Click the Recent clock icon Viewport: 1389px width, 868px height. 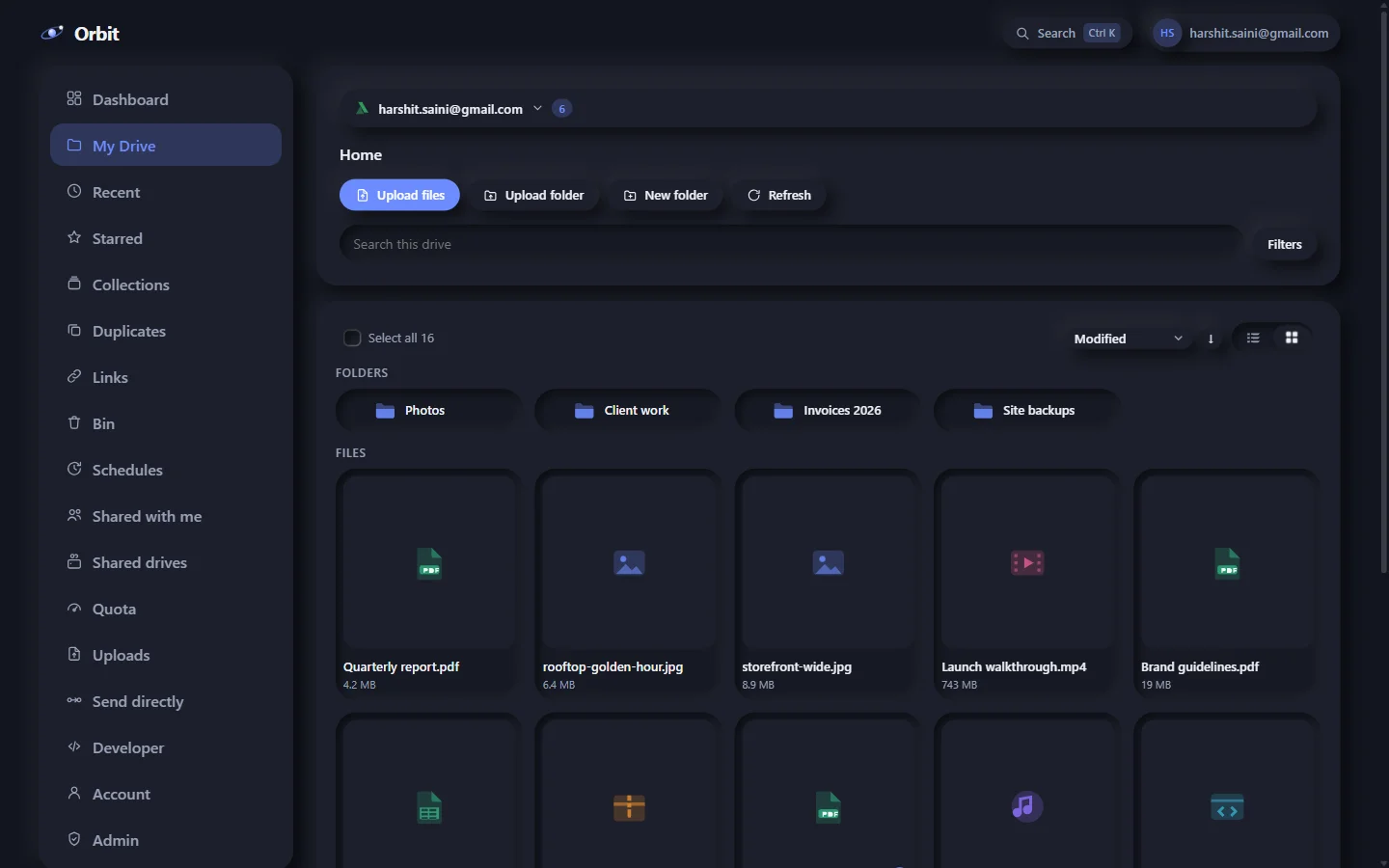(x=74, y=191)
